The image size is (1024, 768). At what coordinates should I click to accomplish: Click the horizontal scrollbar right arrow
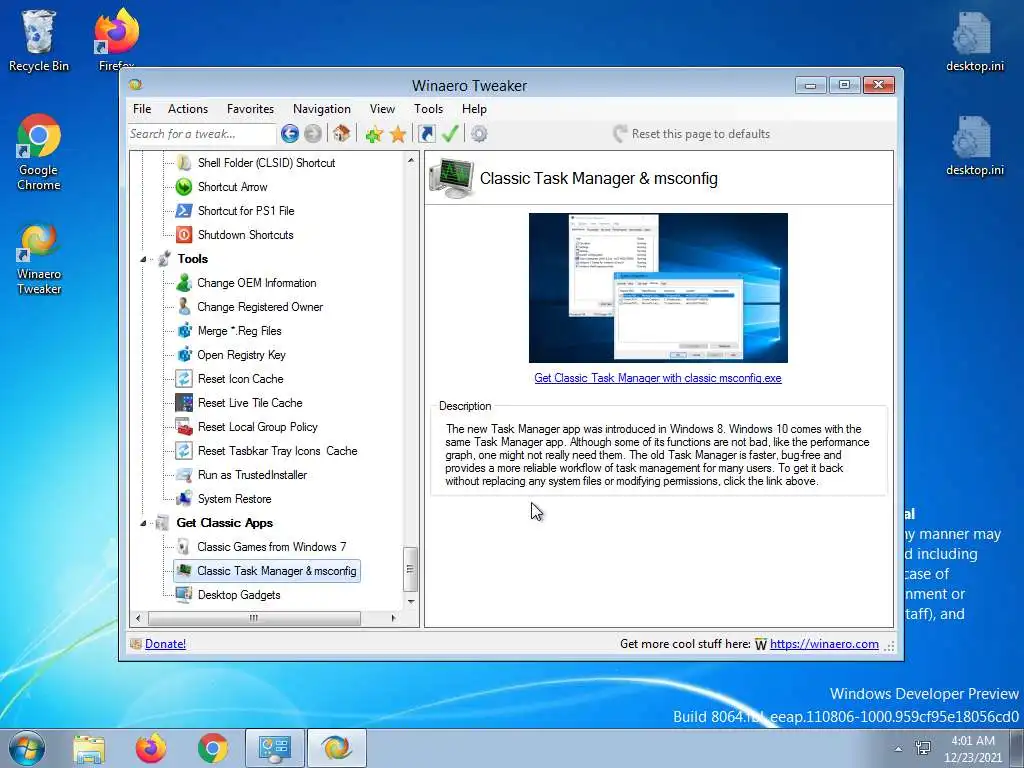[x=393, y=618]
